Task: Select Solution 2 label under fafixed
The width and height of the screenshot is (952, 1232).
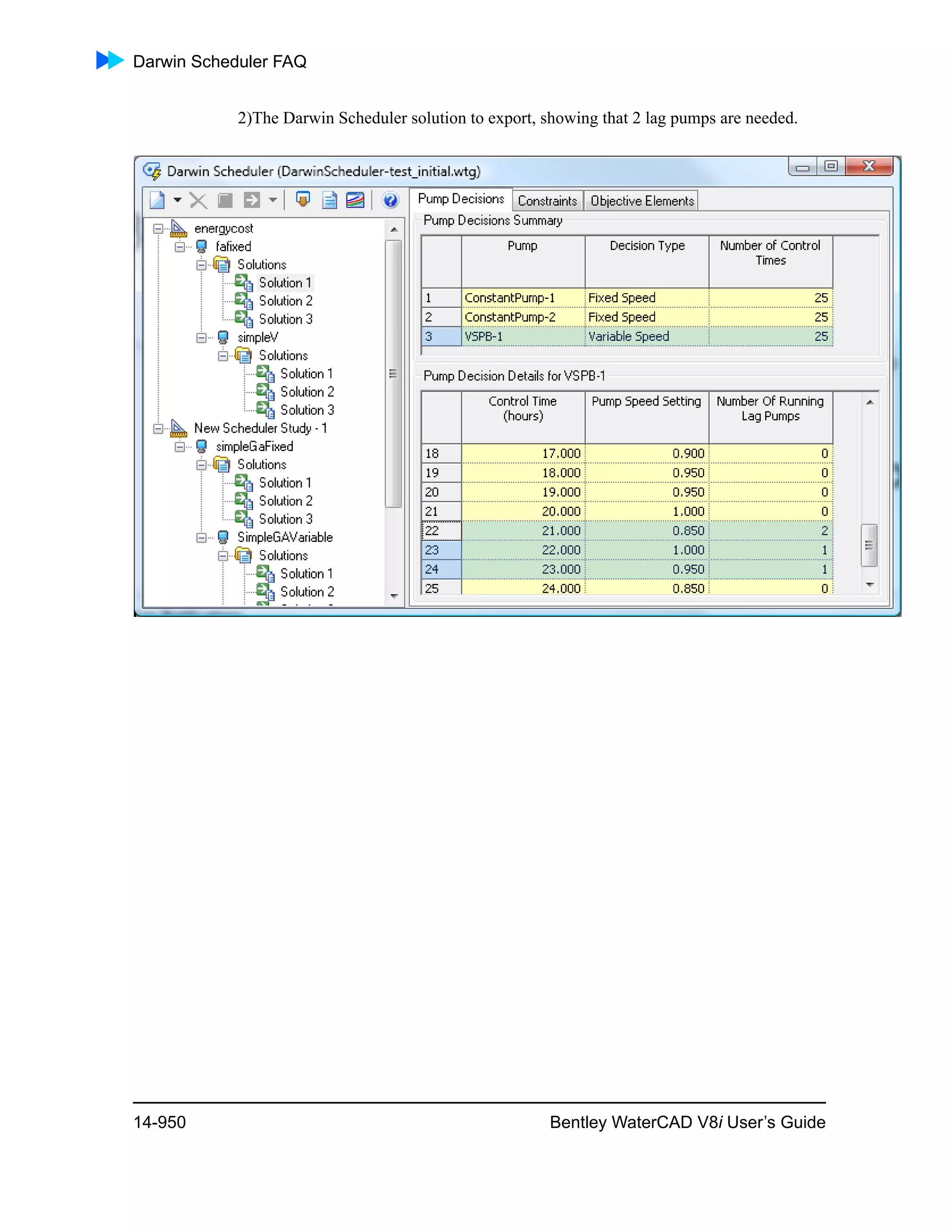Action: pos(285,301)
